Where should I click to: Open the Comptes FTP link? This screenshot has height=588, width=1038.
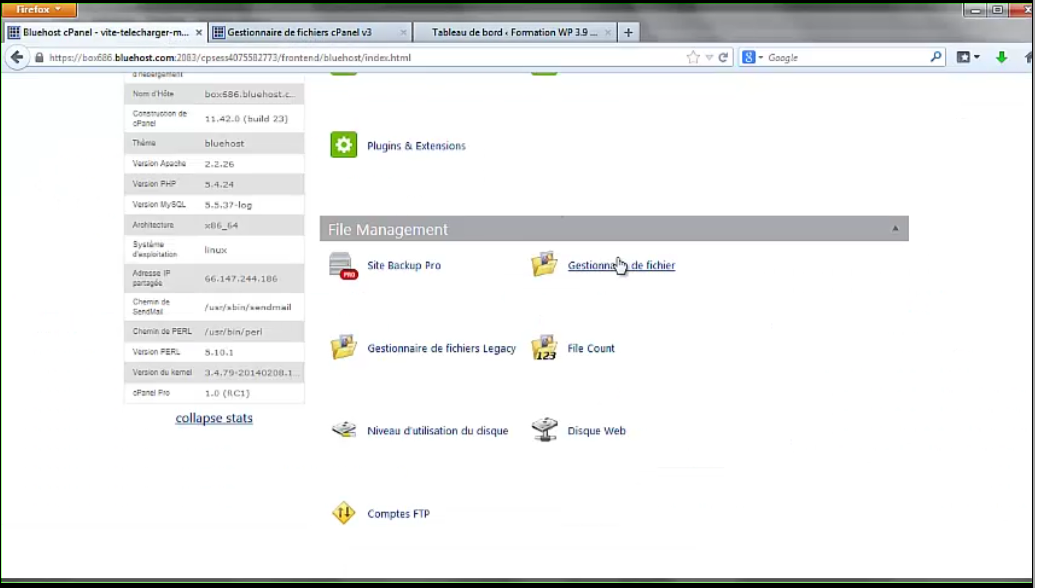pos(399,513)
